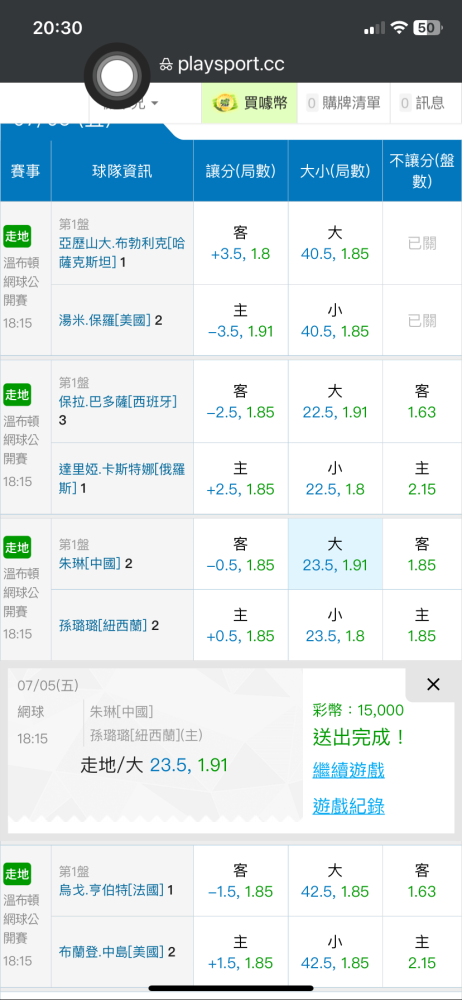Close the bet confirmation slip
Screen dimensions: 462x1000
(433, 685)
